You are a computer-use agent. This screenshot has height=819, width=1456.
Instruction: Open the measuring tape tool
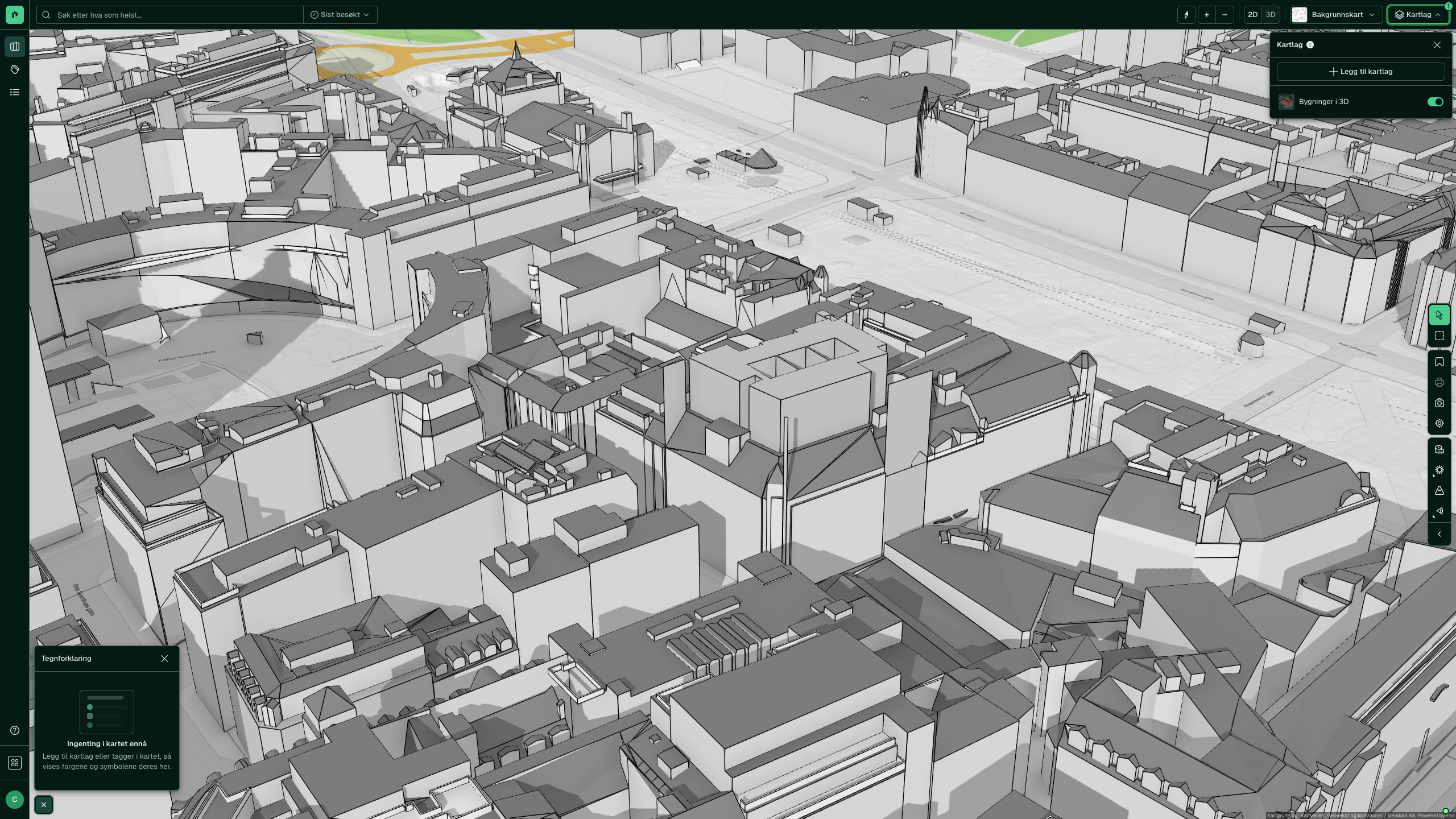click(x=1439, y=449)
